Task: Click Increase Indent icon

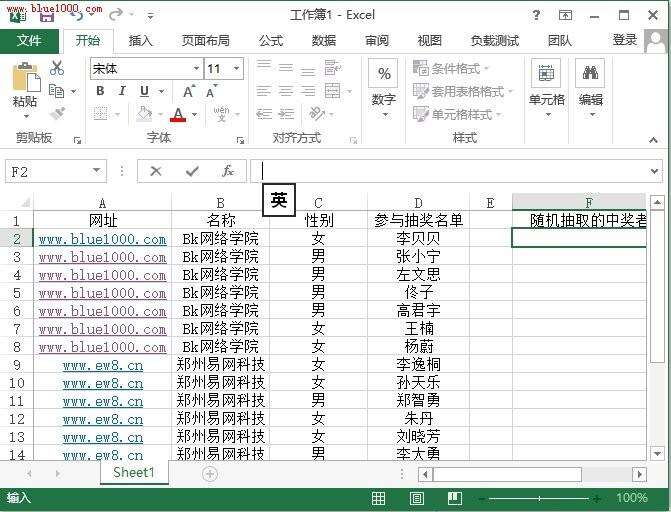Action: tap(286, 114)
